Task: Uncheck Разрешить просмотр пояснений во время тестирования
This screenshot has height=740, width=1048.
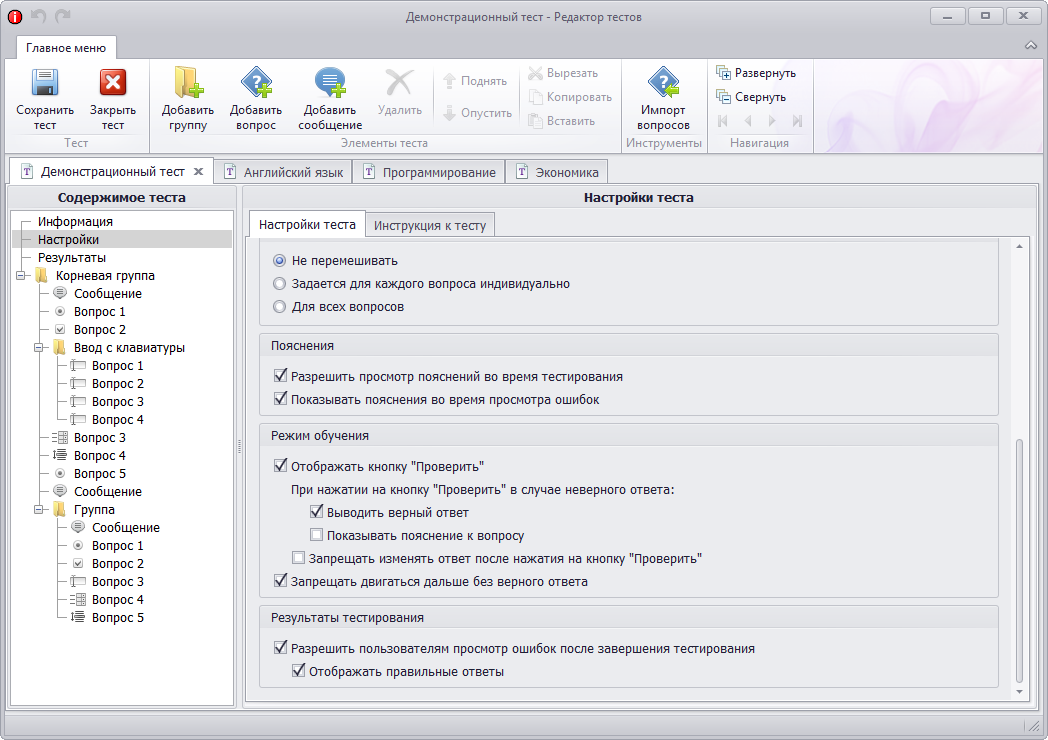Action: click(x=281, y=376)
